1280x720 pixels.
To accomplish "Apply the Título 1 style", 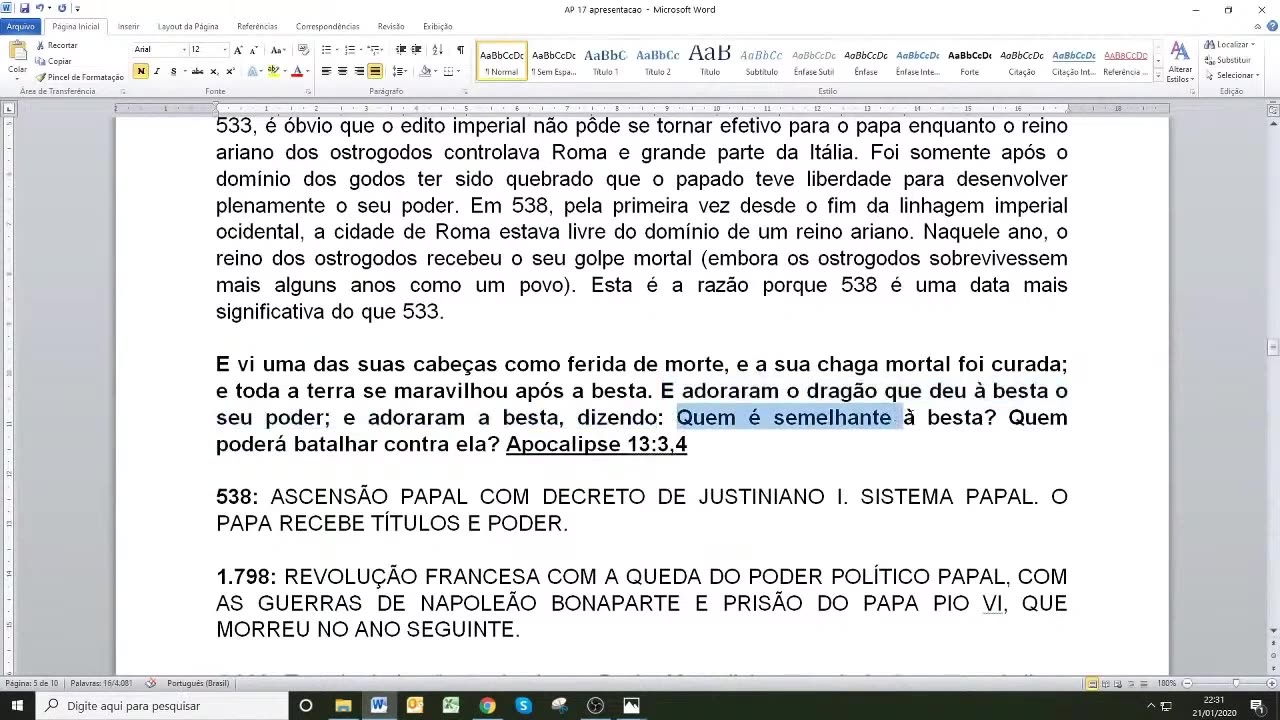I will tap(605, 61).
